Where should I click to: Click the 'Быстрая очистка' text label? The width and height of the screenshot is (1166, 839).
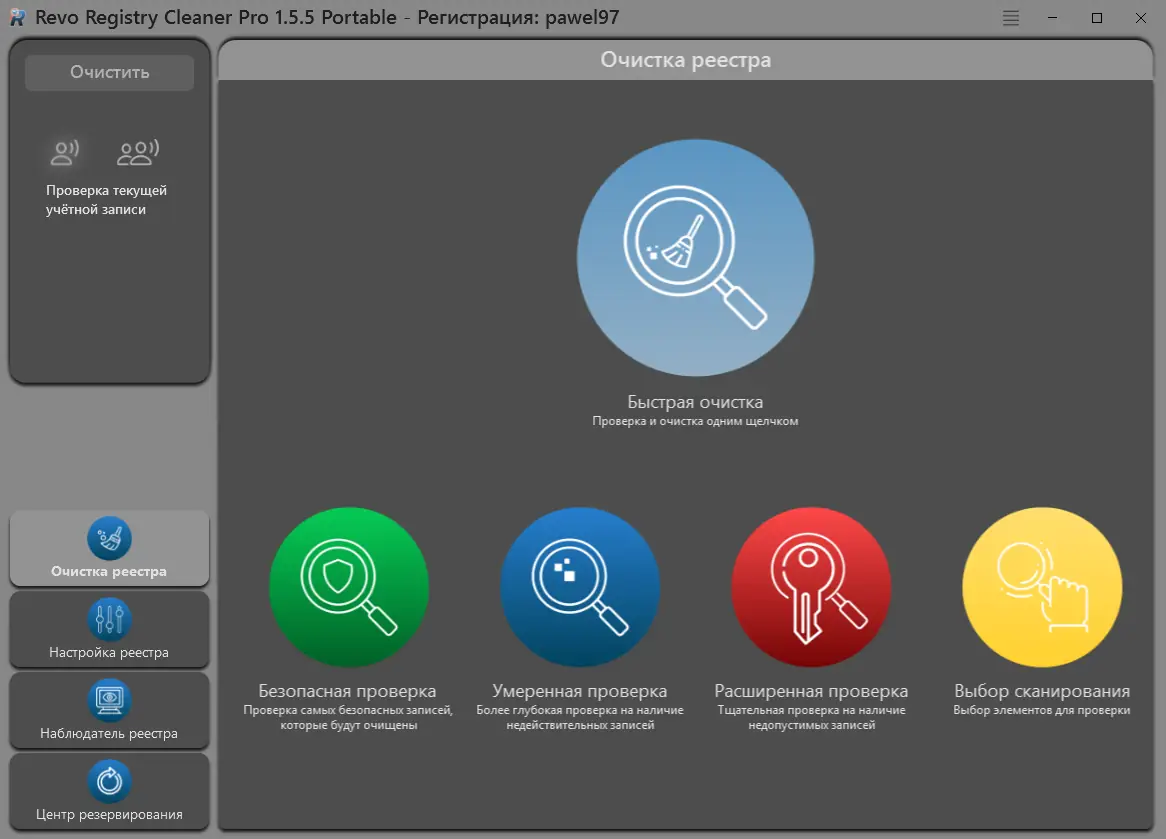point(694,401)
